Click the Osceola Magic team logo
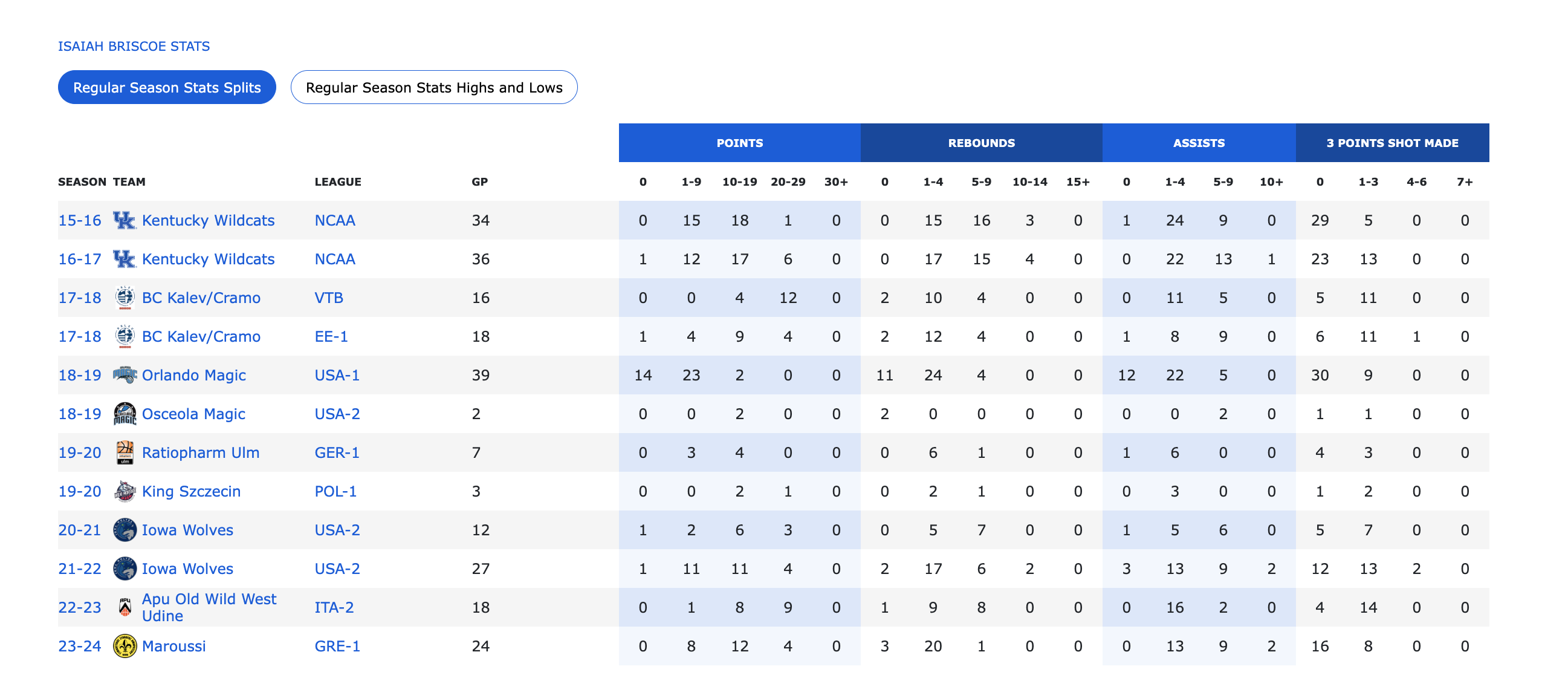Screen dimensions: 1568x675 point(125,414)
